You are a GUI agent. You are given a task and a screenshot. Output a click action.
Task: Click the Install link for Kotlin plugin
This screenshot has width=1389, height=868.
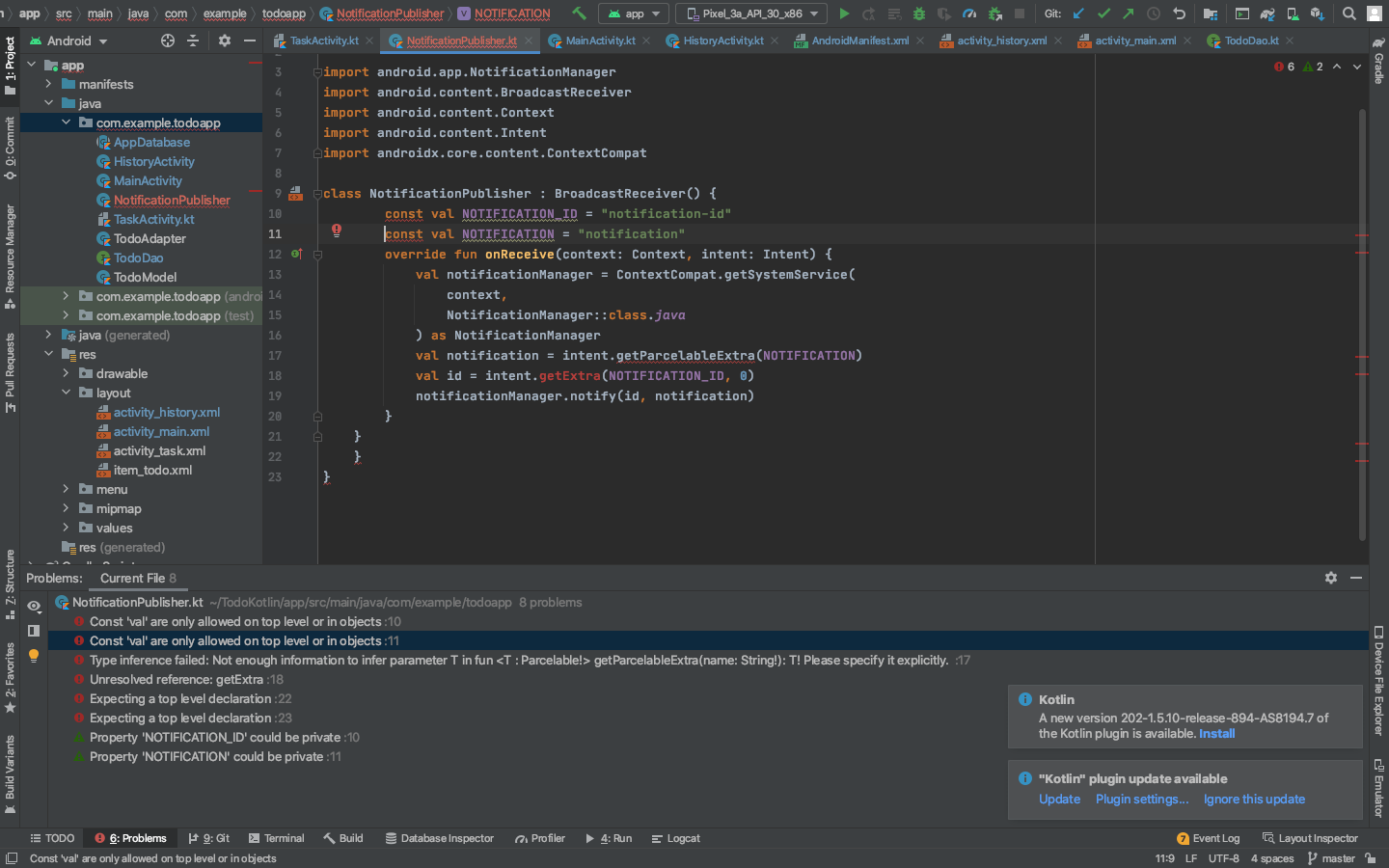(1216, 734)
